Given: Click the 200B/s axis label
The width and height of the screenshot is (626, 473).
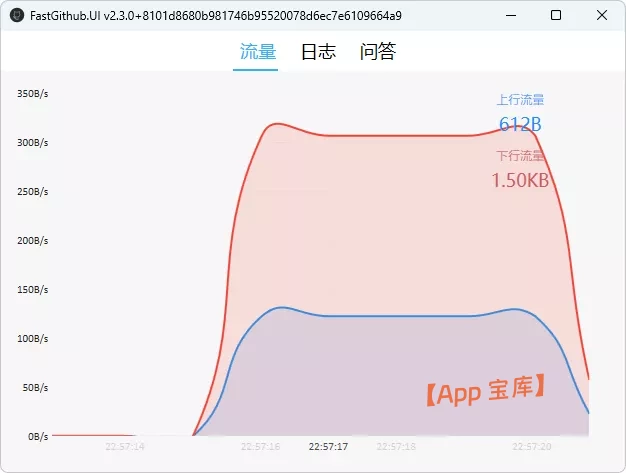Looking at the screenshot, I should click(33, 241).
